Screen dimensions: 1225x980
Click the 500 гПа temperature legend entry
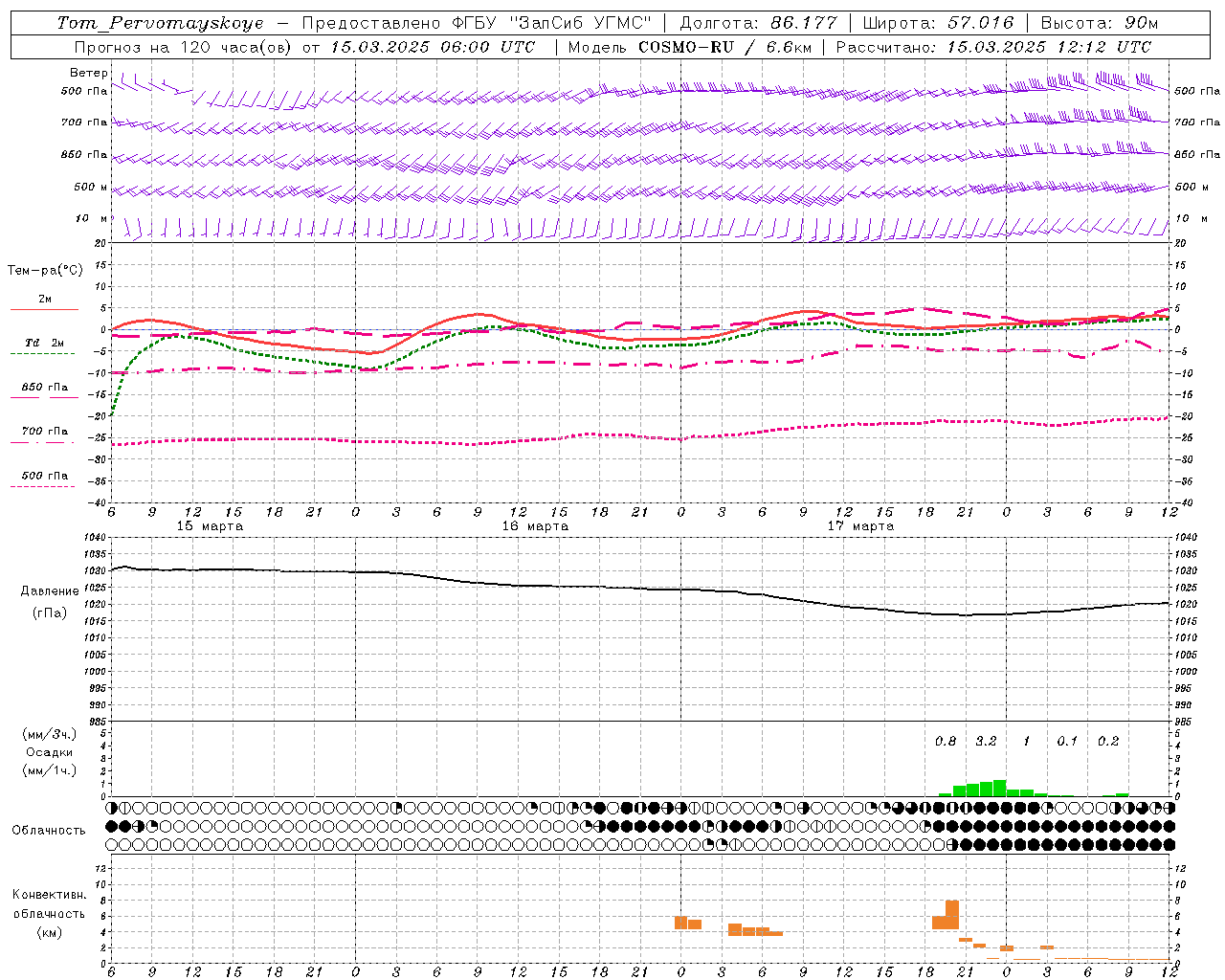(45, 476)
